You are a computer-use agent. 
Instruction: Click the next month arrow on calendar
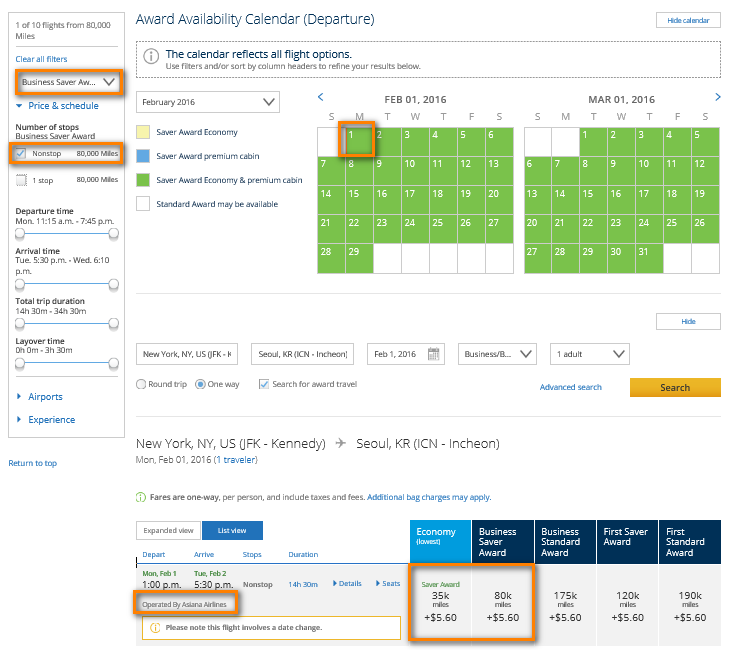(717, 97)
